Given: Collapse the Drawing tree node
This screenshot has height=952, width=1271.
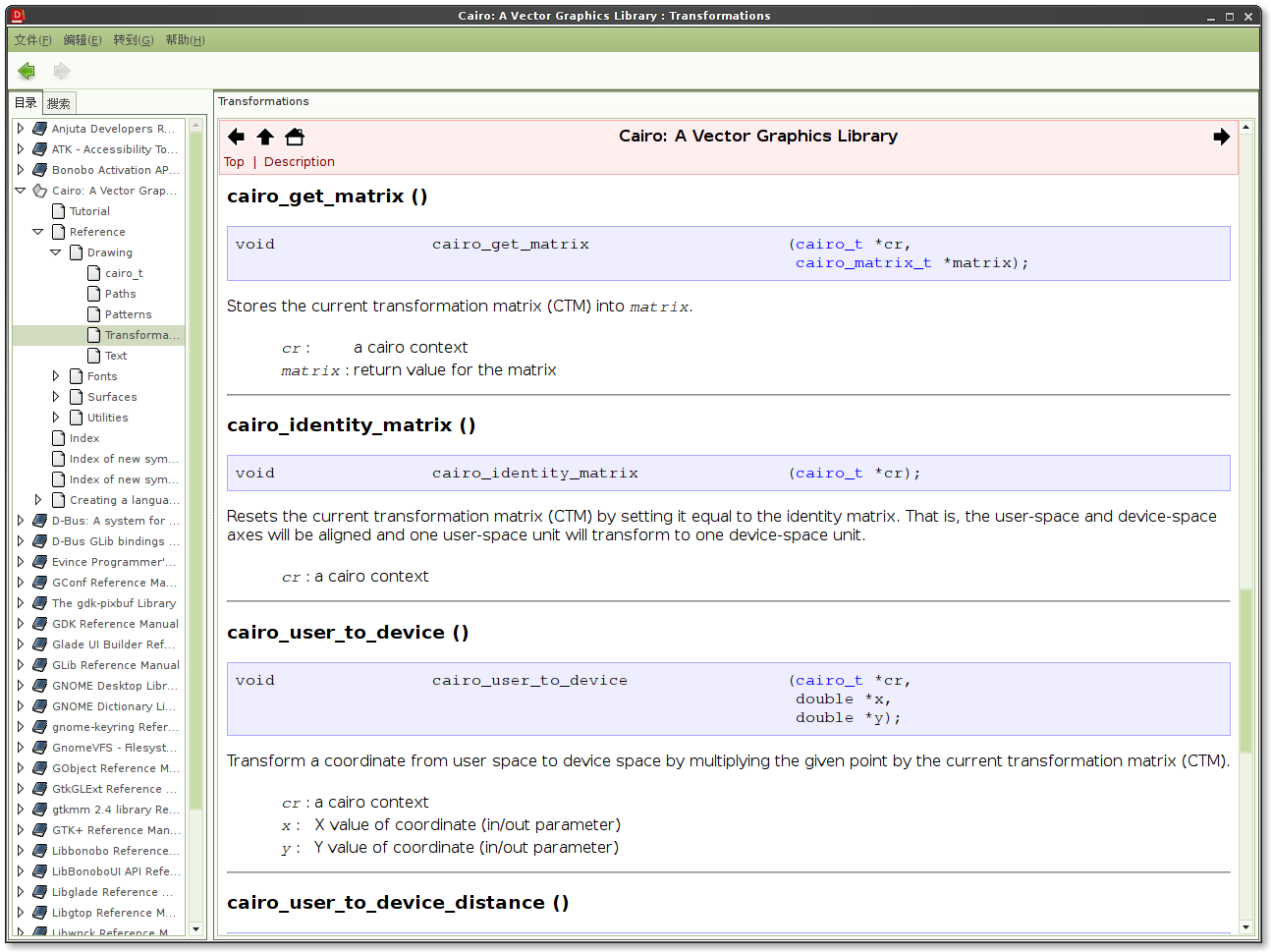Looking at the screenshot, I should (56, 252).
